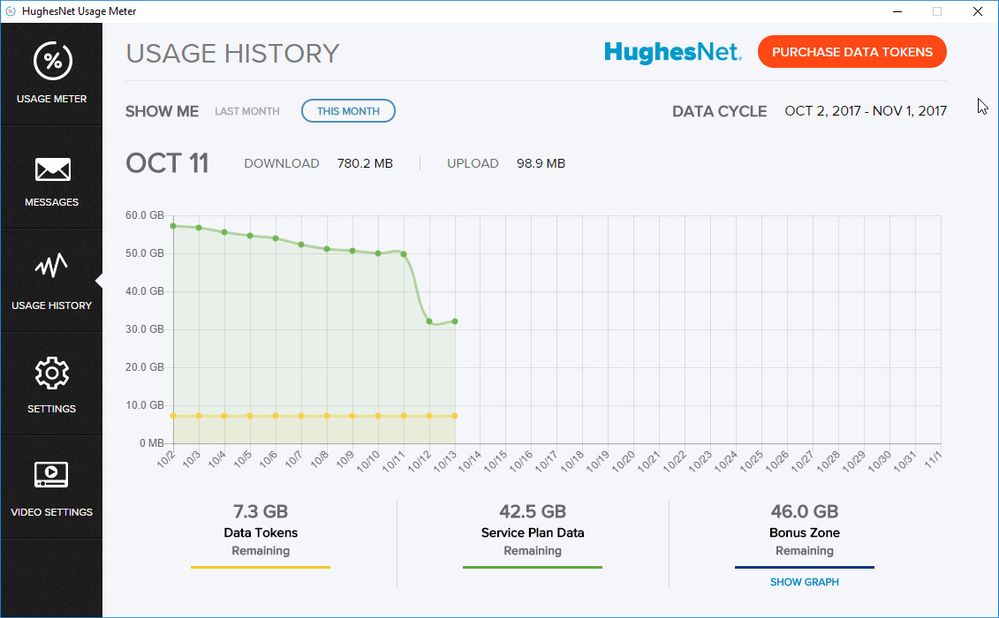This screenshot has width=999, height=618.
Task: Open the Settings gear icon
Action: pos(51,373)
